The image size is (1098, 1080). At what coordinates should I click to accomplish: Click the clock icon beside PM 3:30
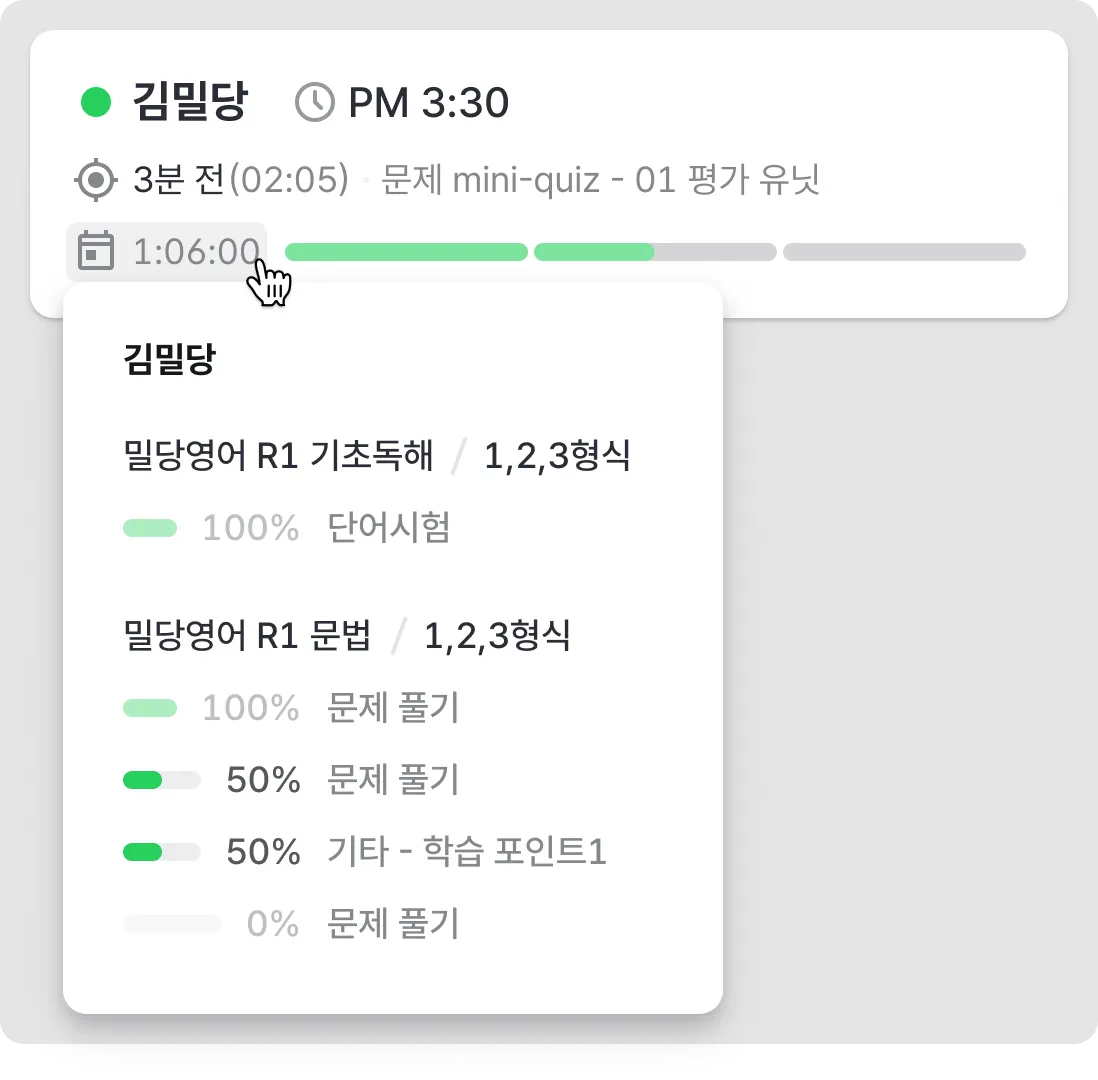315,102
